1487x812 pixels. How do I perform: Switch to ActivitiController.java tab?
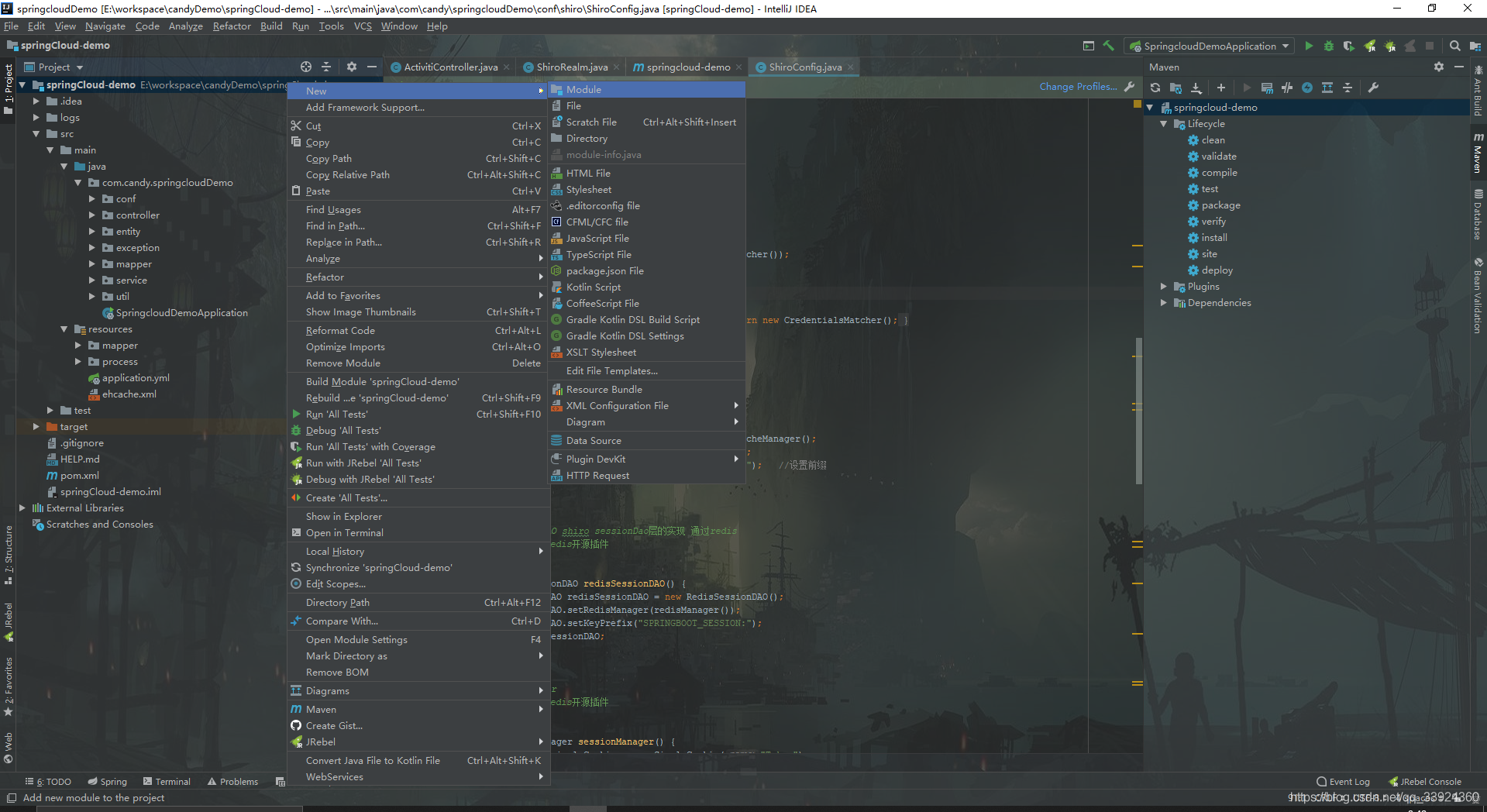(x=450, y=67)
